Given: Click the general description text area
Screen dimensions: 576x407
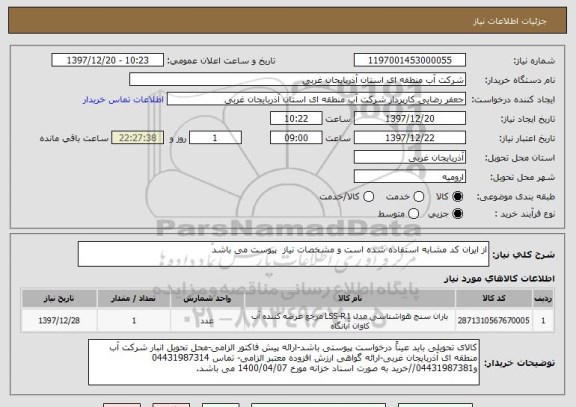Looking at the screenshot, I should point(283,254).
